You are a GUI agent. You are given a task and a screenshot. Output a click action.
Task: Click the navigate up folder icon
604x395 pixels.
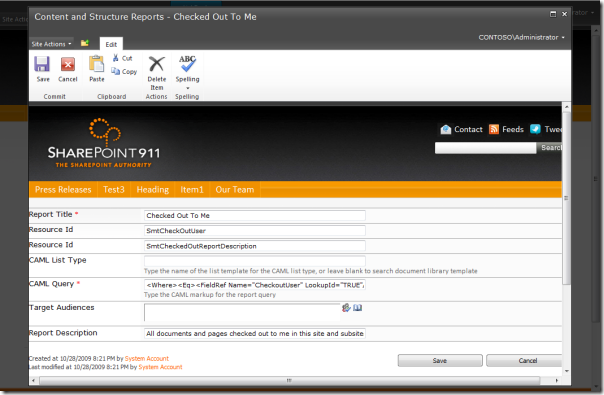pyautogui.click(x=85, y=43)
